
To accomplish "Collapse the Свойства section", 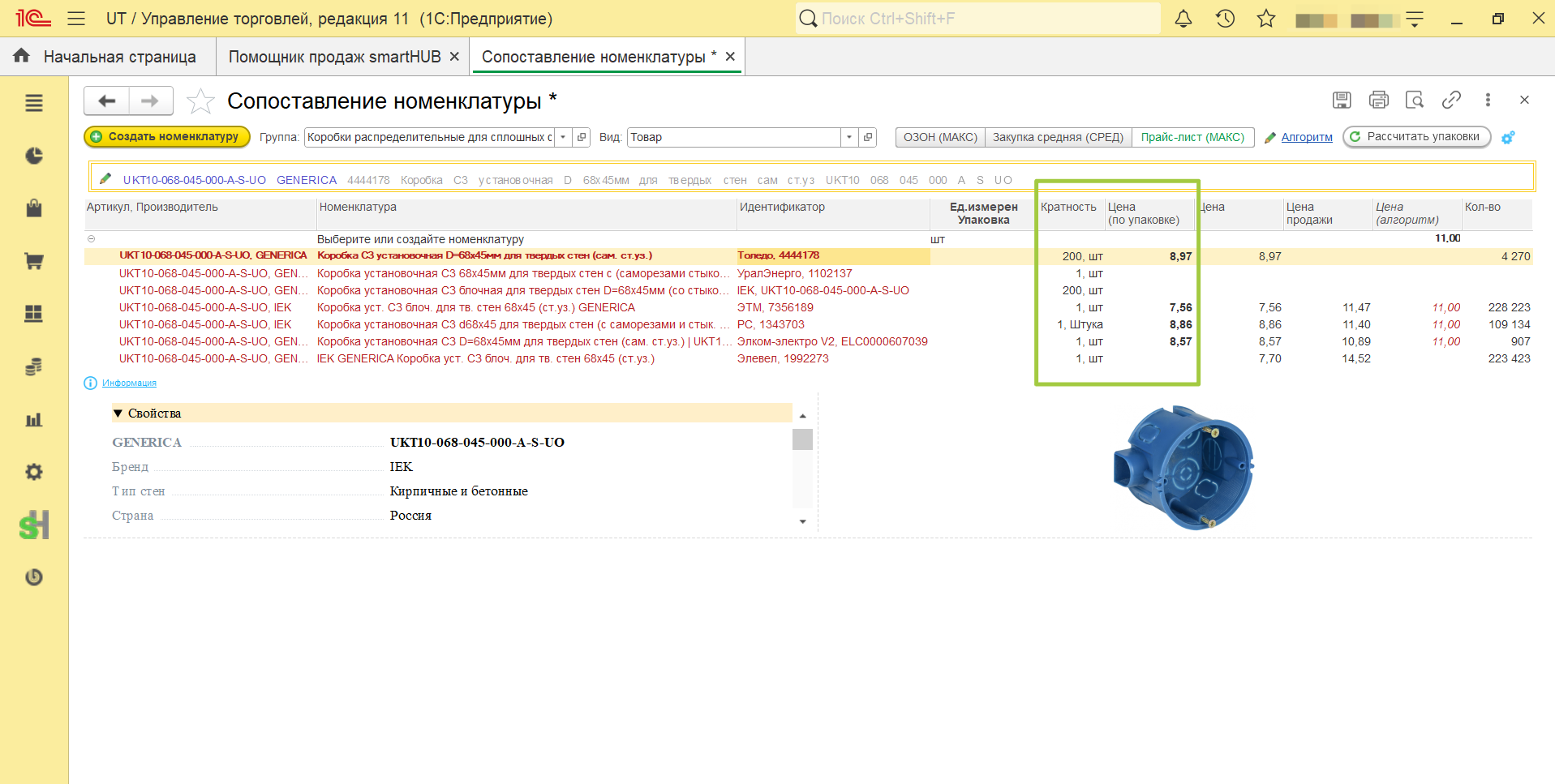I will (118, 413).
